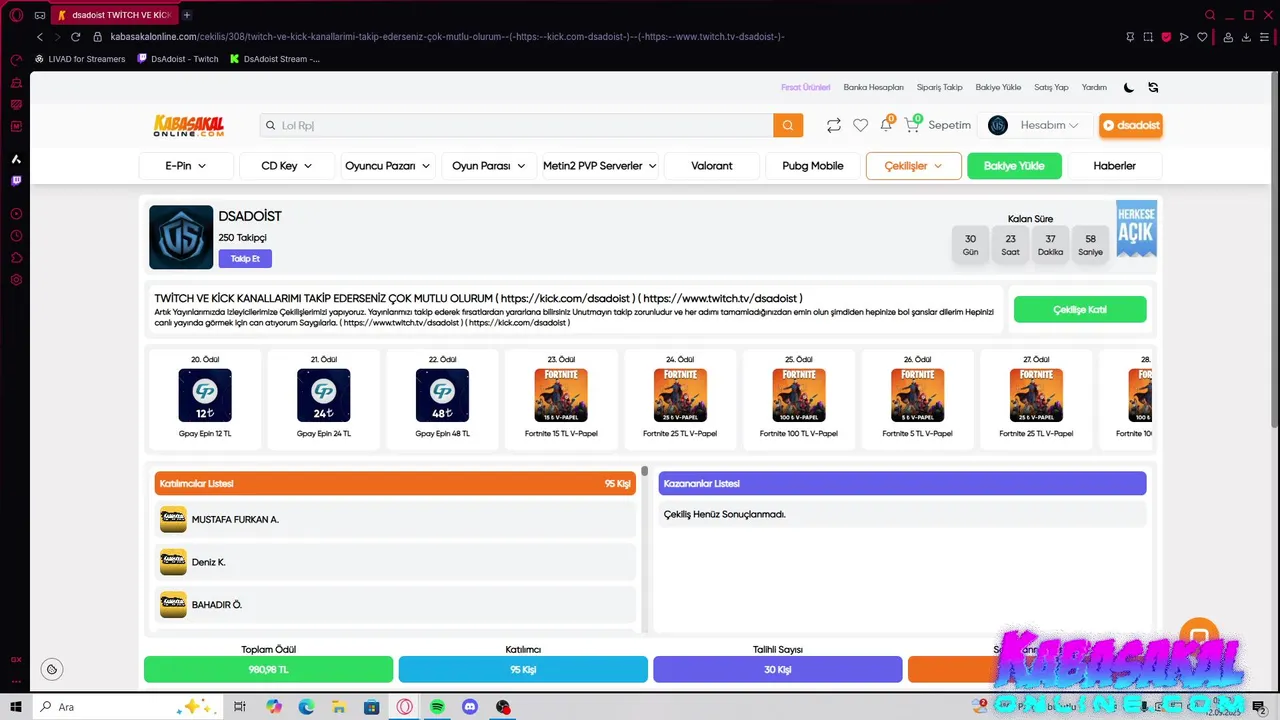Viewport: 1280px width, 720px height.
Task: Expand the Oyun Parası dropdown
Action: pos(489,166)
